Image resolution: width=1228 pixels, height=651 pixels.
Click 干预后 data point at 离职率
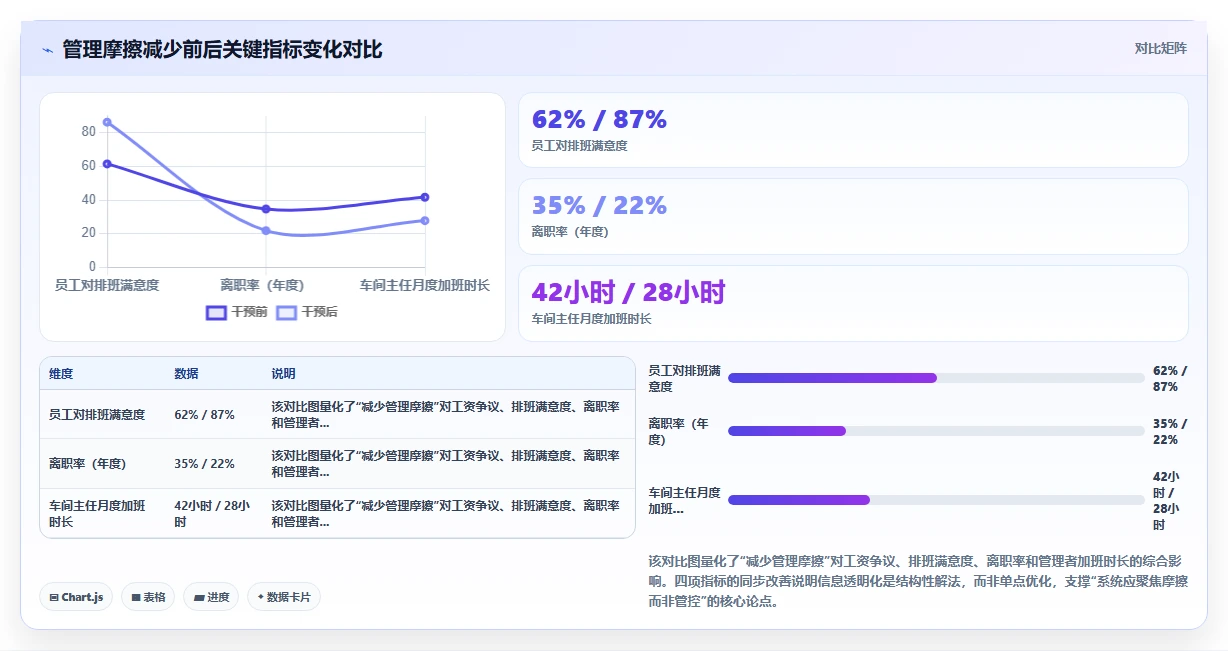click(266, 231)
